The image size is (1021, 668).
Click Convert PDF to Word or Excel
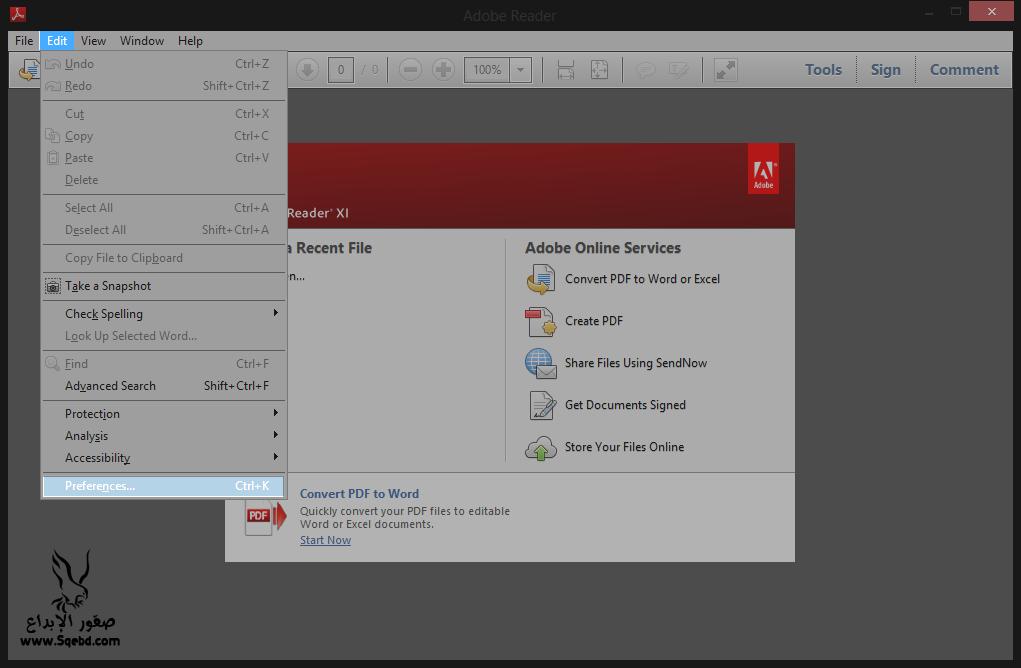642,279
